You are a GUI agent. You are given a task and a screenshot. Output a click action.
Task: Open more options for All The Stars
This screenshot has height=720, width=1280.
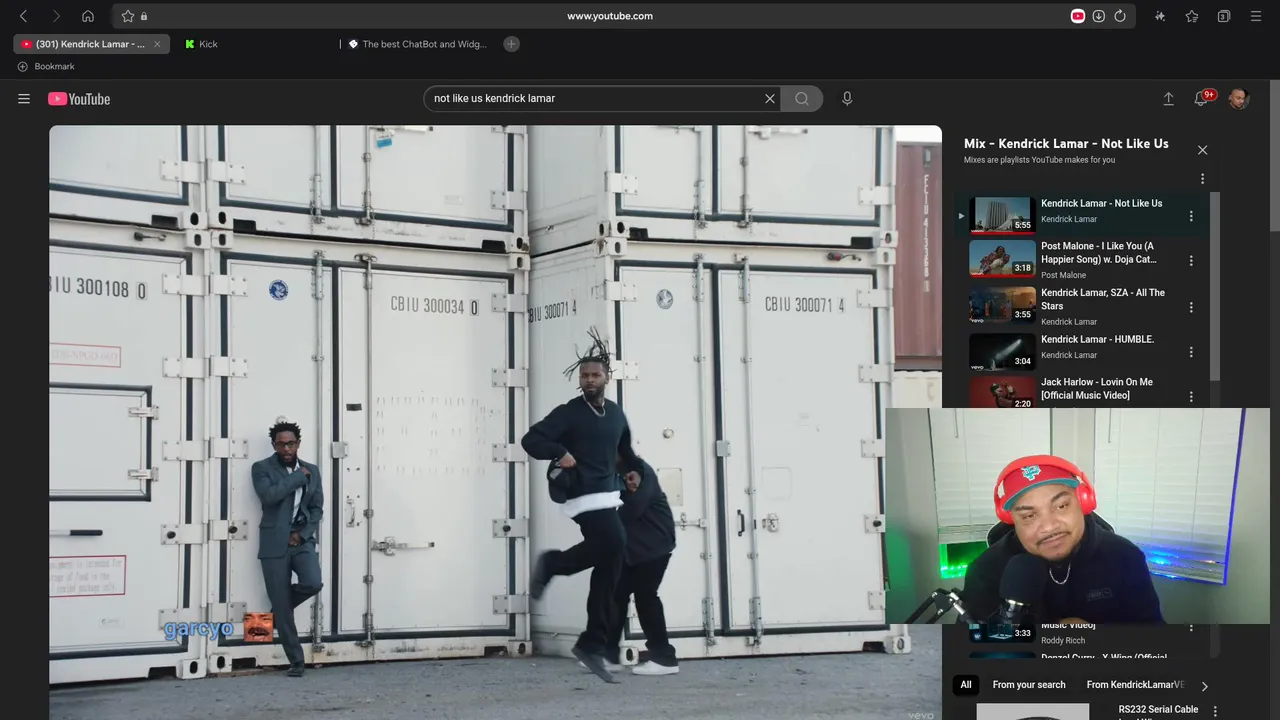[x=1191, y=308]
